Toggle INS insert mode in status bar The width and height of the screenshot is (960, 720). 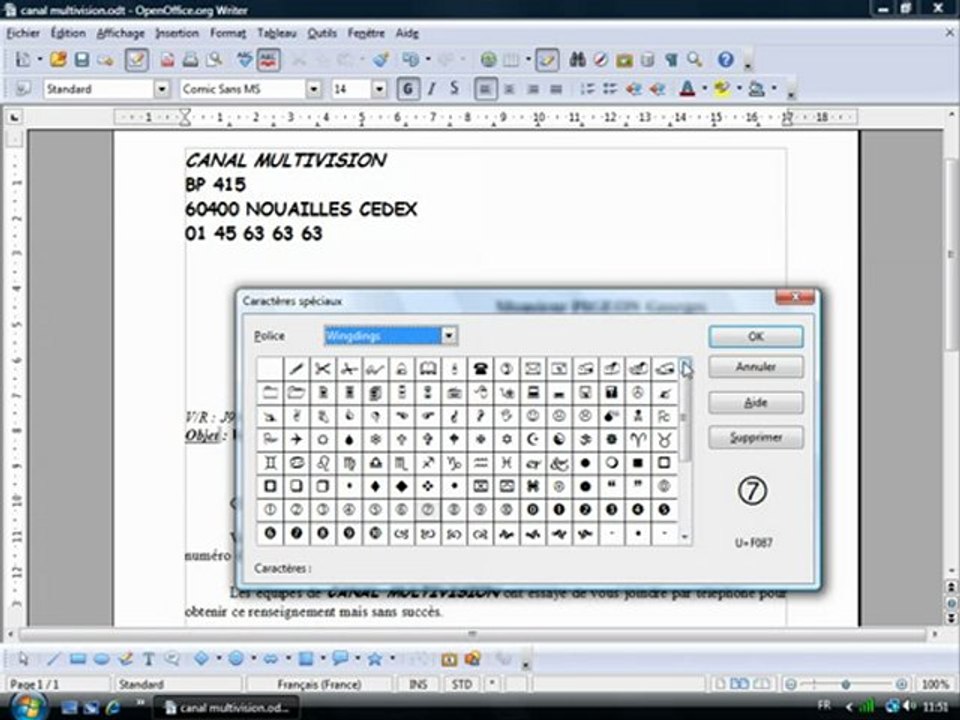(418, 684)
